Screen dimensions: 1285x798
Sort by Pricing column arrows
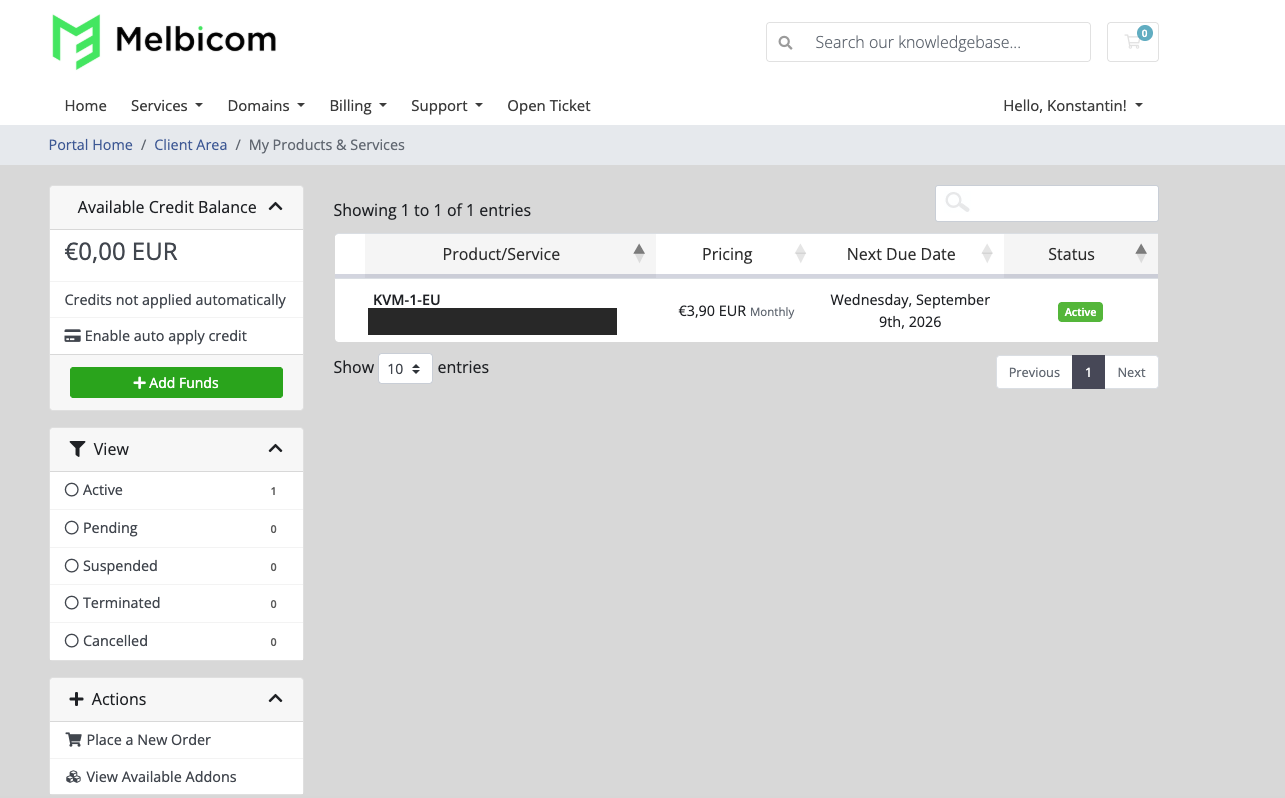800,253
